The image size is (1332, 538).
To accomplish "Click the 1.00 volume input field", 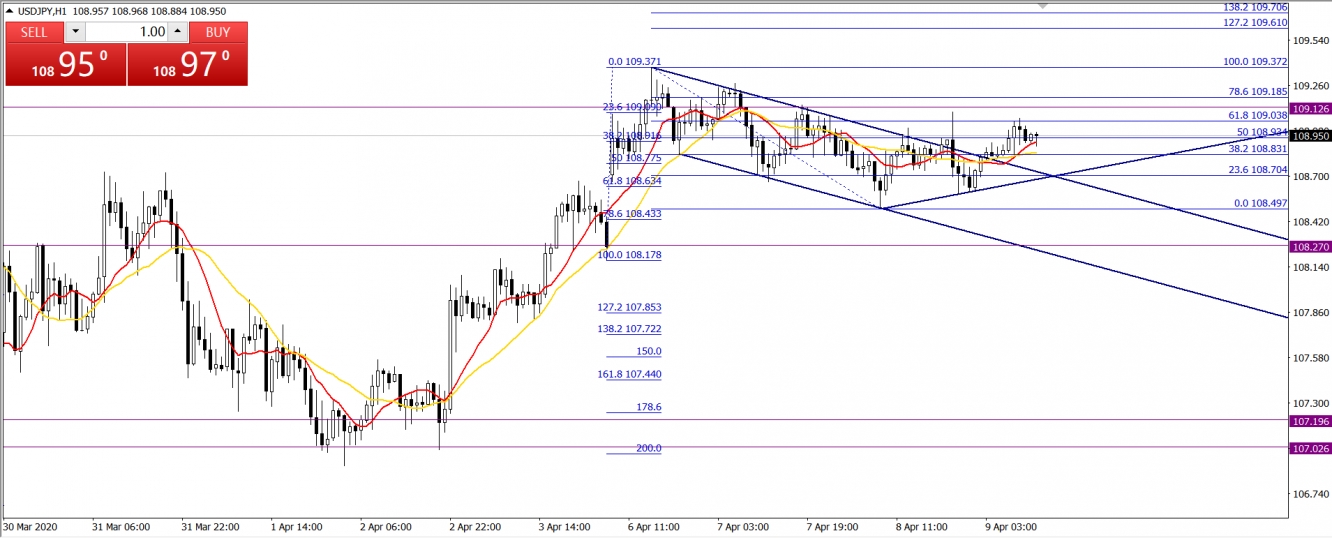I will (126, 32).
